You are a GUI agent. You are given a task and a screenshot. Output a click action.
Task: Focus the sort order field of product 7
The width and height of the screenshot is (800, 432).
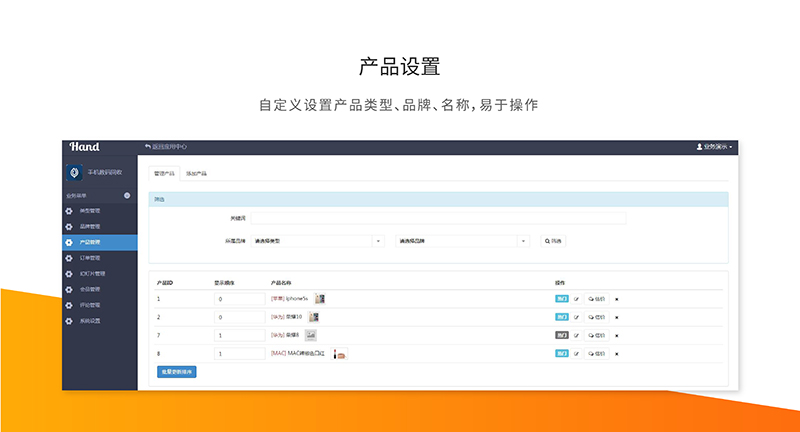[240, 336]
